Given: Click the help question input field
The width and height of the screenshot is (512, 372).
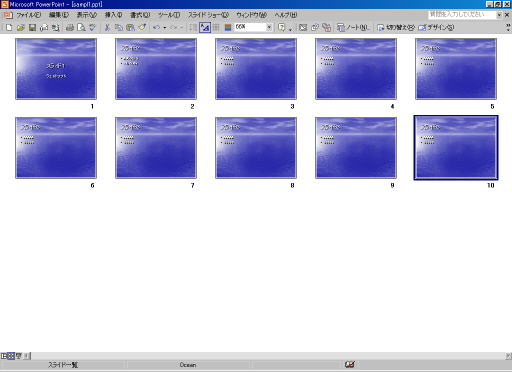Looking at the screenshot, I should click(462, 14).
